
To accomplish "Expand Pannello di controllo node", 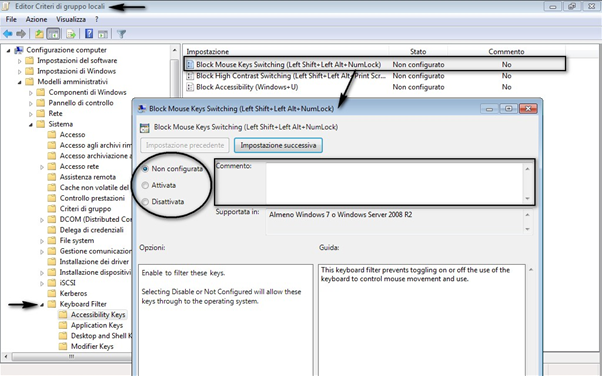I will click(31, 103).
